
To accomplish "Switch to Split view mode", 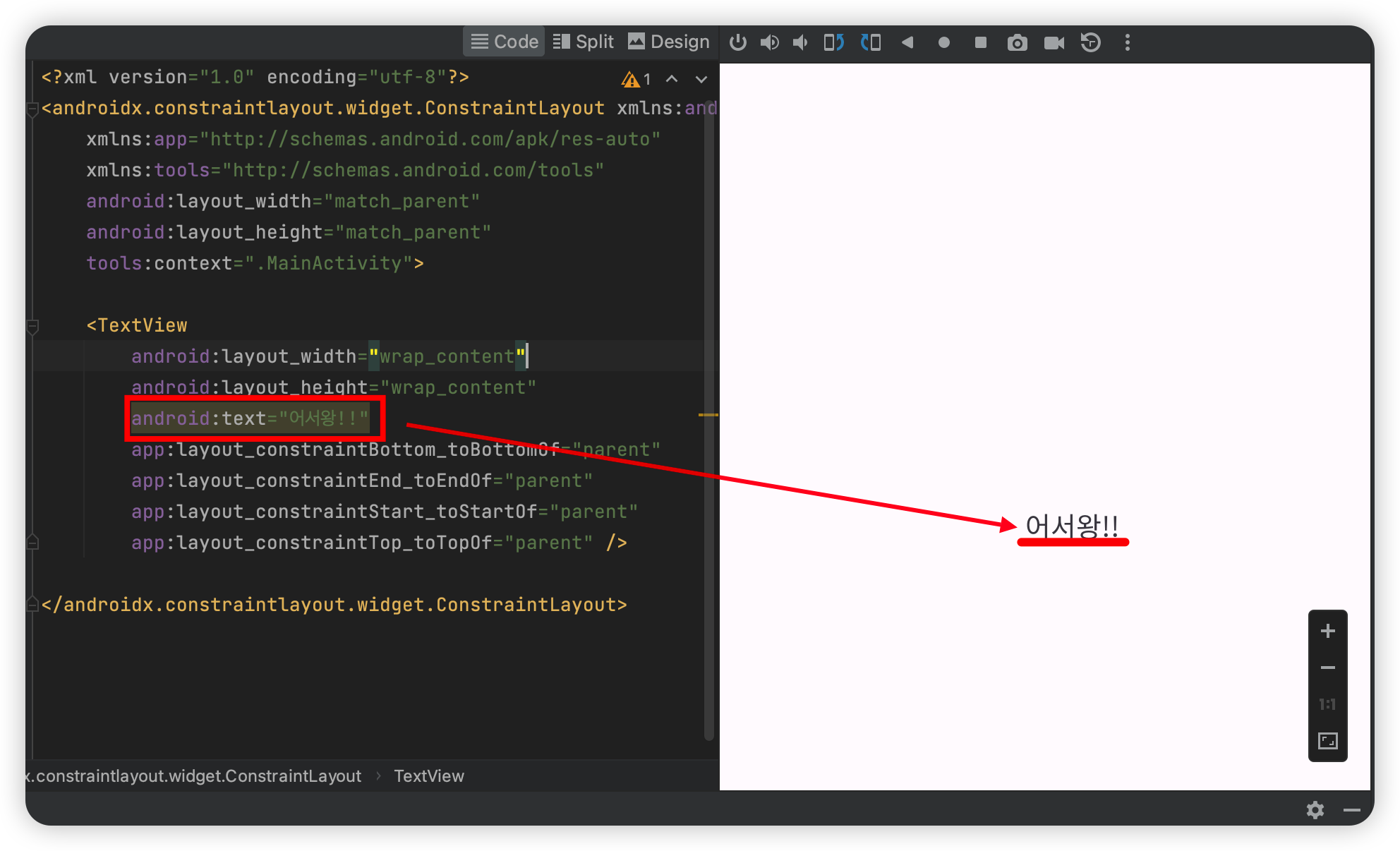I will [x=583, y=42].
